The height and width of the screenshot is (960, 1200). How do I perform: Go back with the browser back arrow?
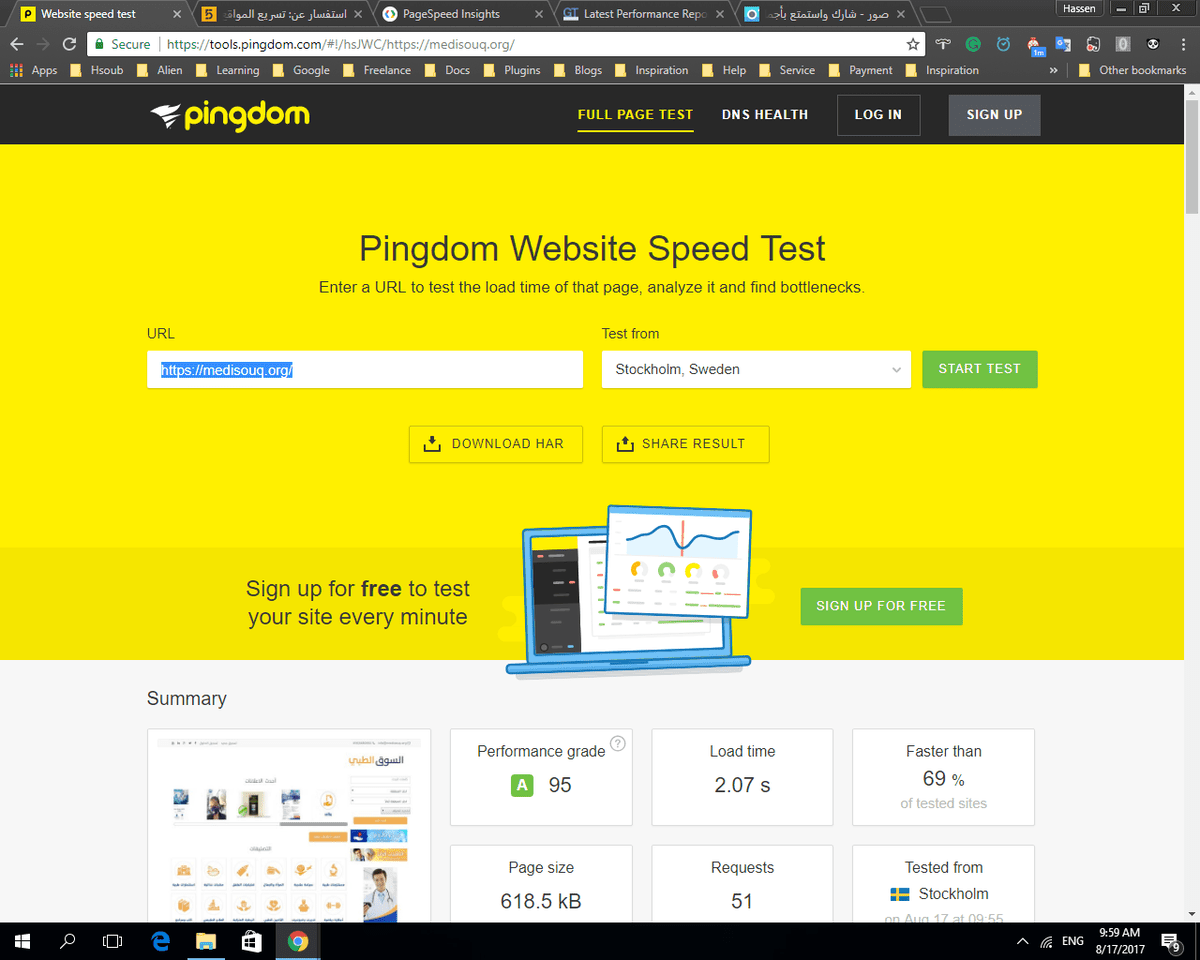point(17,44)
